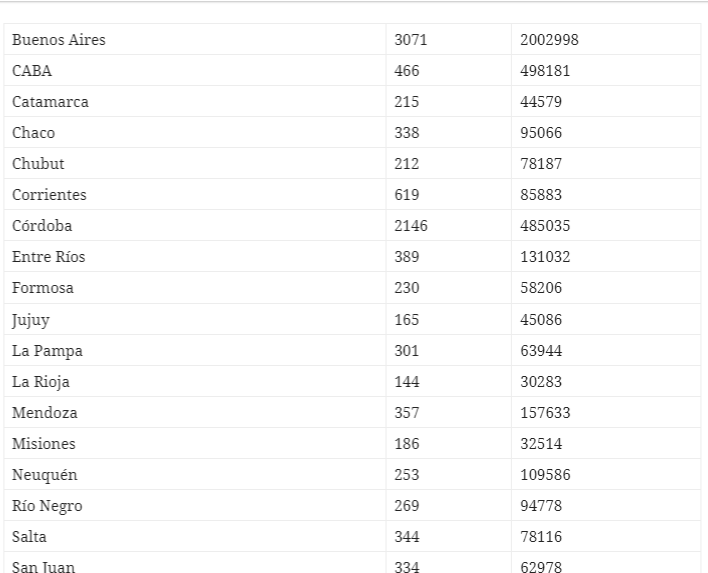Click the La Pampa row label
The width and height of the screenshot is (708, 573).
(x=47, y=350)
